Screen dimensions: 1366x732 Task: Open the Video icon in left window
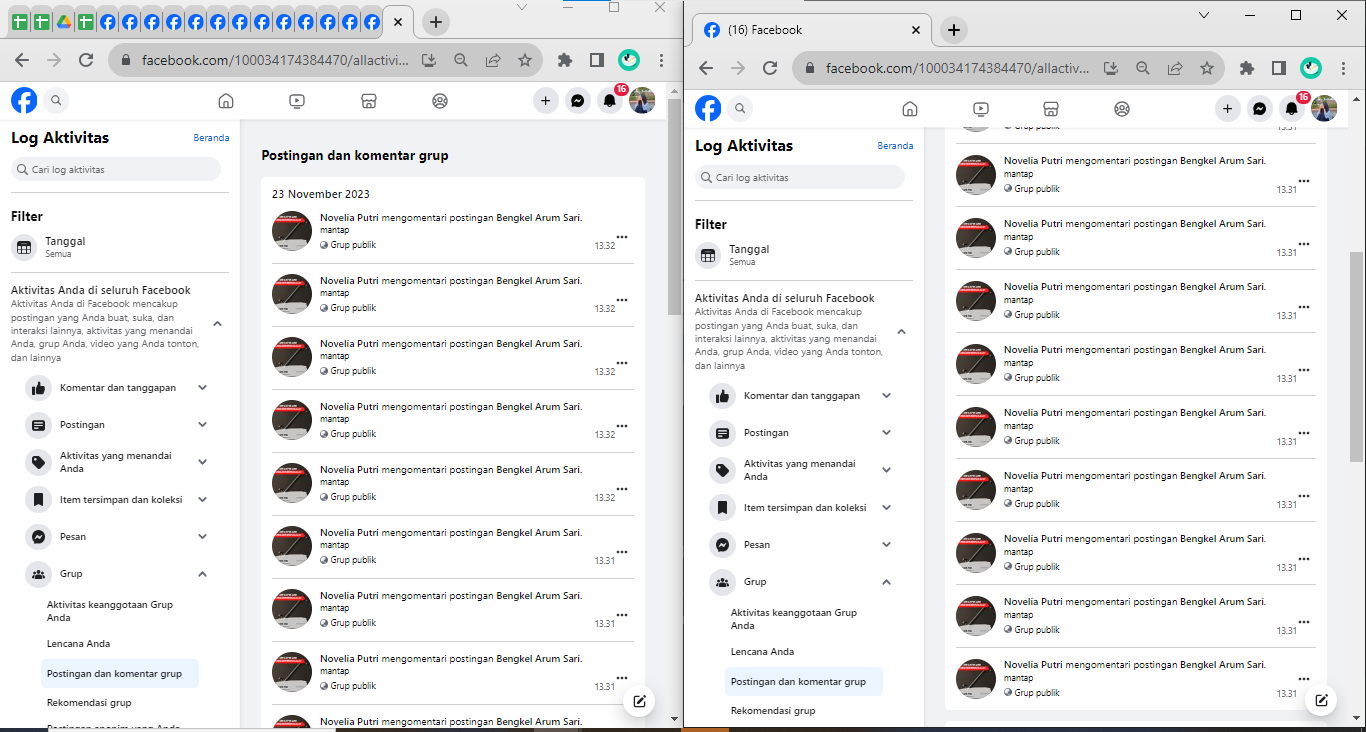(297, 100)
